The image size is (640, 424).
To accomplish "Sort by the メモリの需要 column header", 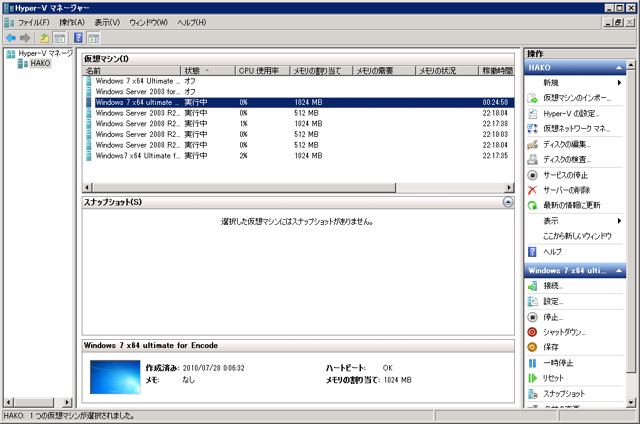I will point(384,71).
